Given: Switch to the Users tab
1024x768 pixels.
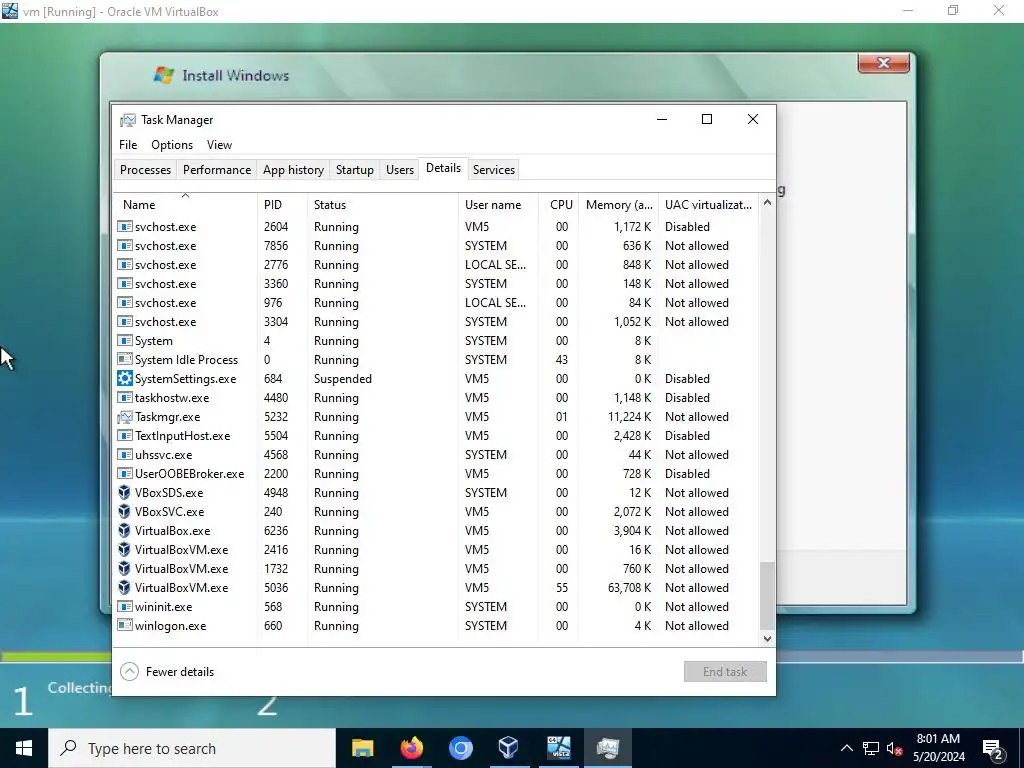Looking at the screenshot, I should (400, 170).
